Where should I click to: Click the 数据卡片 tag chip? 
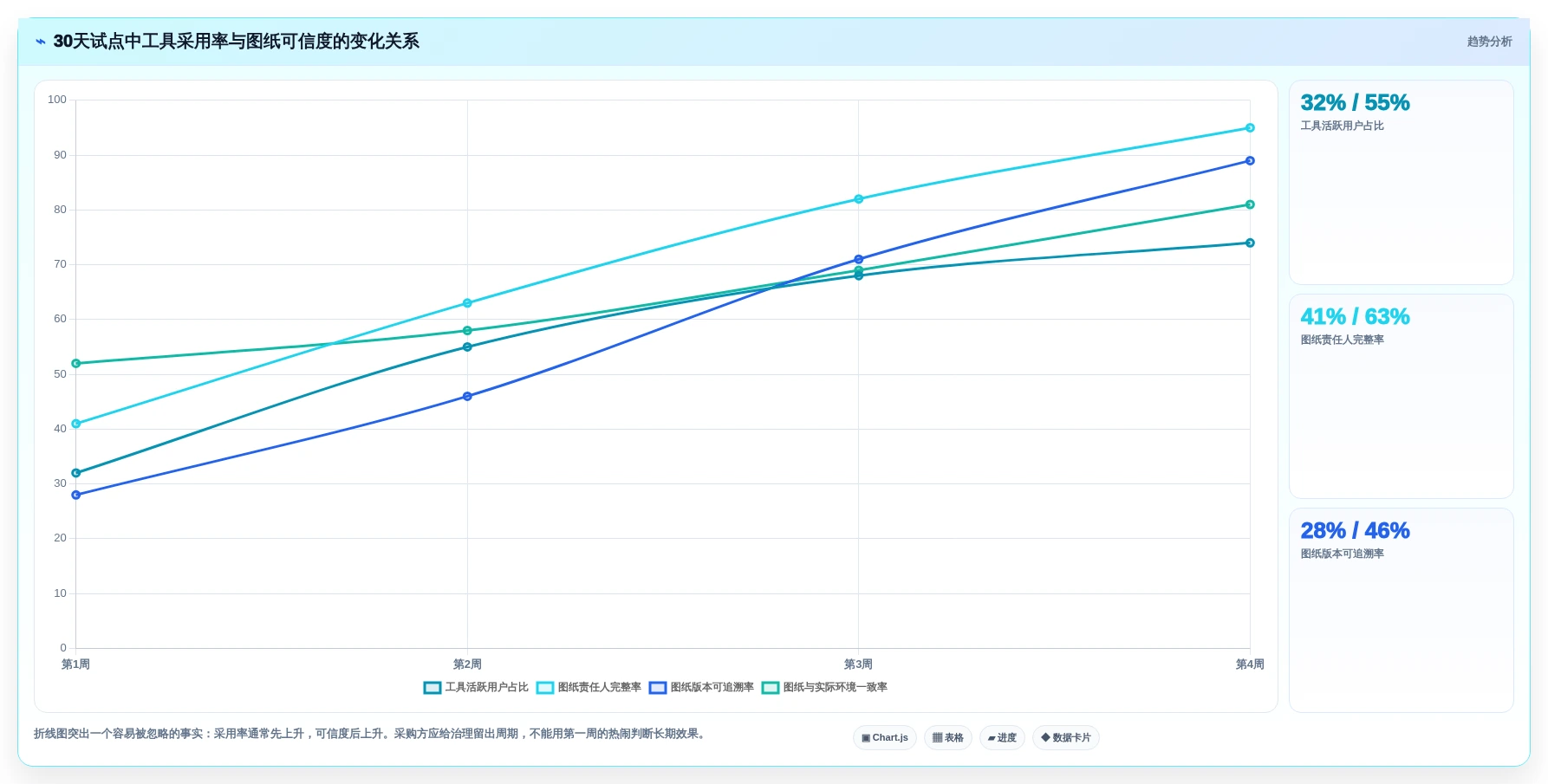point(1066,738)
